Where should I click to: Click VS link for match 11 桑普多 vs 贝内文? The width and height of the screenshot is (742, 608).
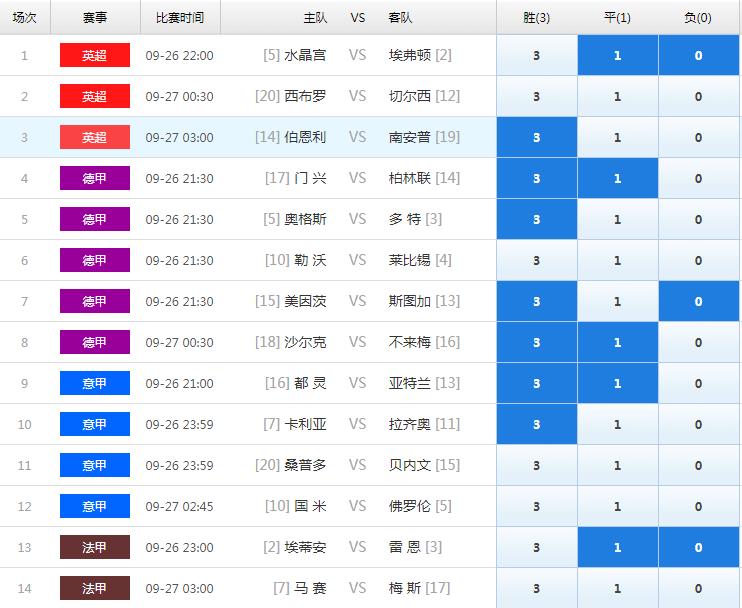click(358, 466)
